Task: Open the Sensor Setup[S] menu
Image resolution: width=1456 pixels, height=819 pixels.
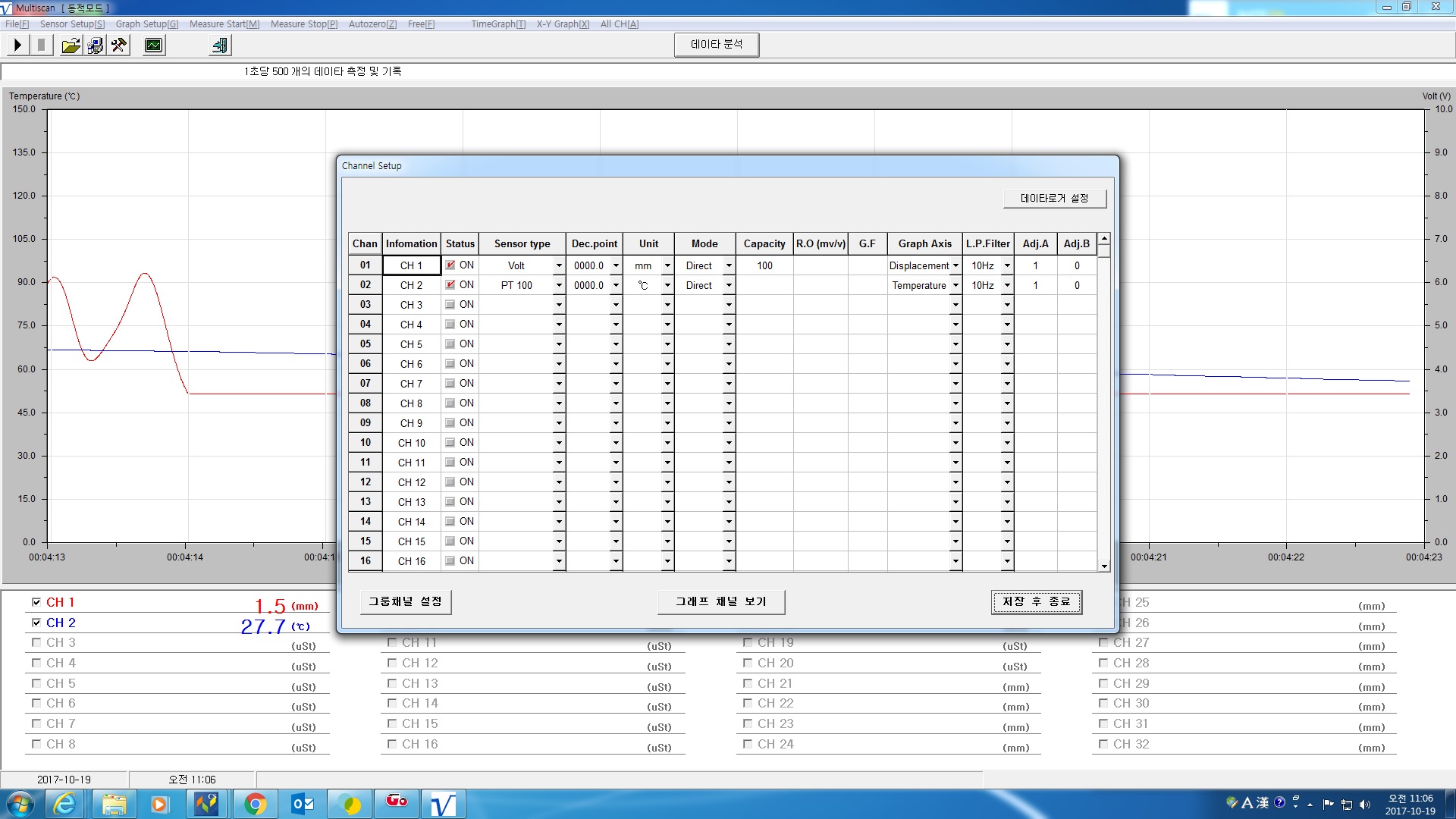Action: point(72,24)
